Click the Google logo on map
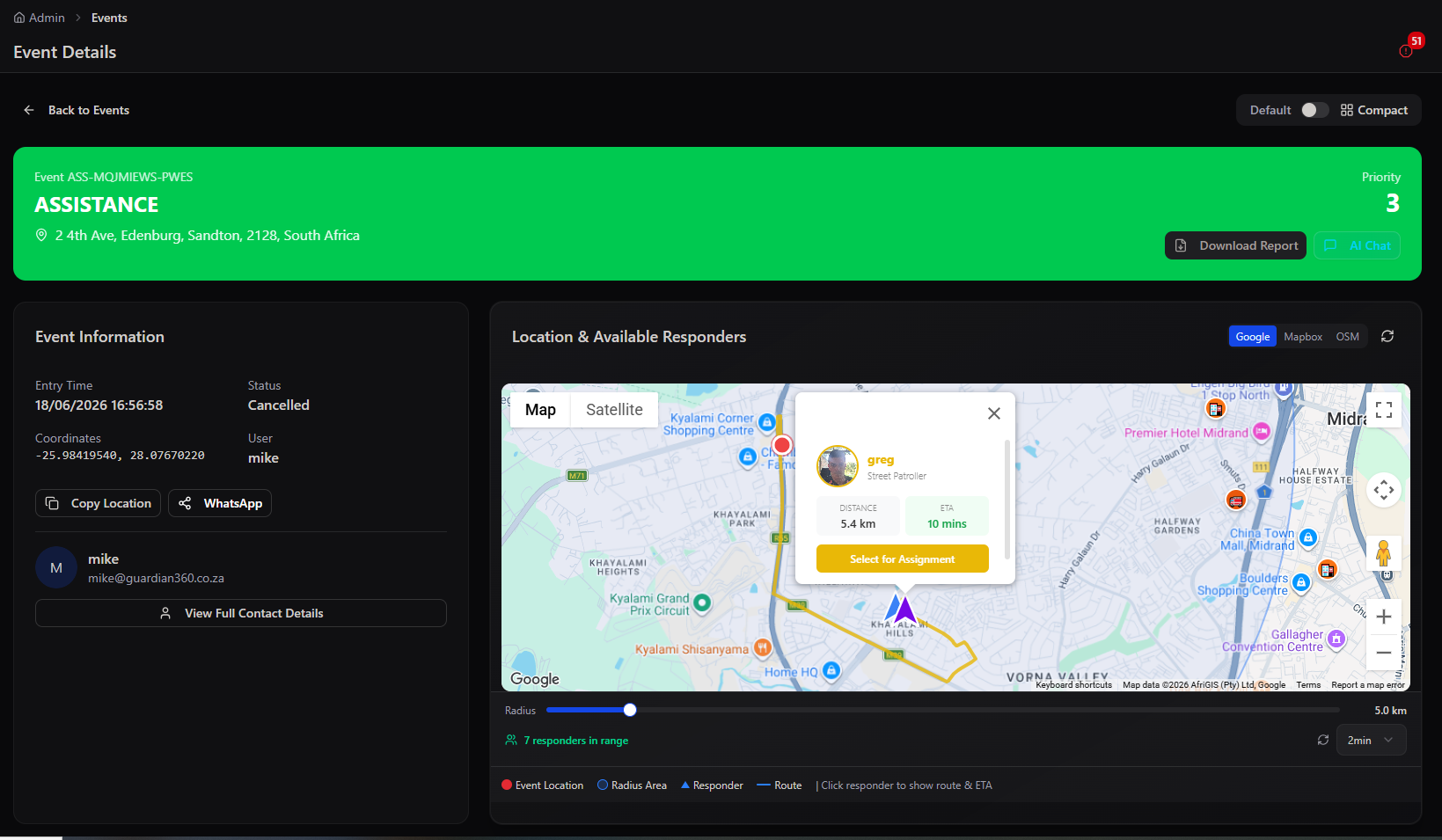 tap(535, 679)
